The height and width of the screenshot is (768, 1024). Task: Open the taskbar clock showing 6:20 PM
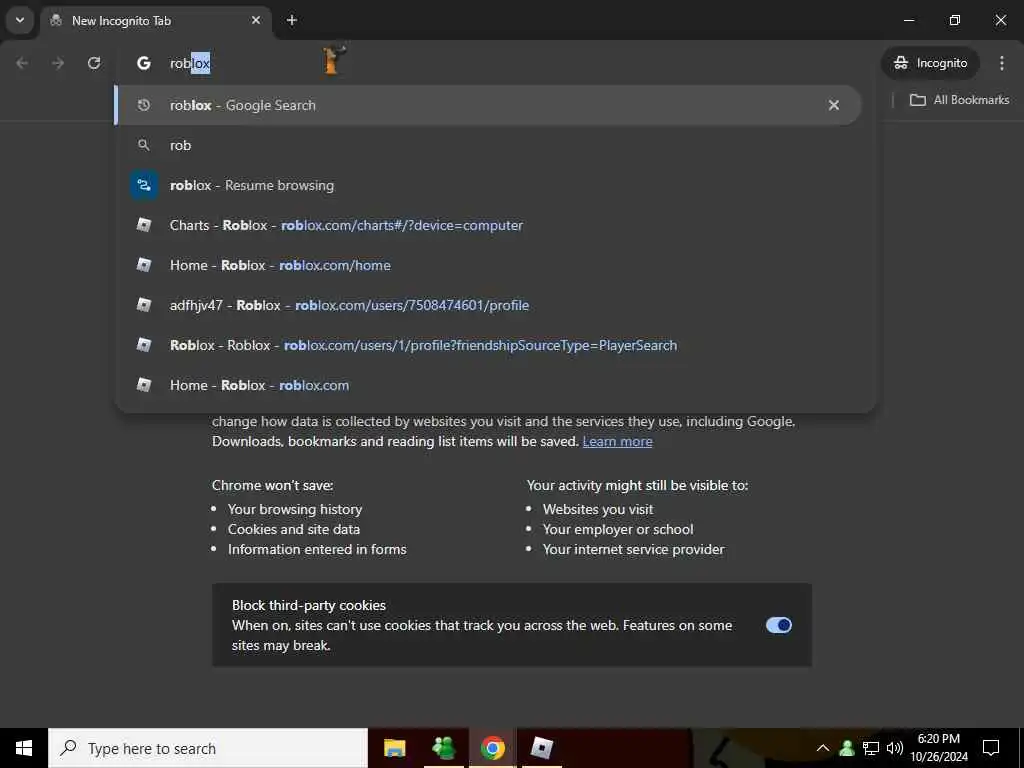click(938, 748)
